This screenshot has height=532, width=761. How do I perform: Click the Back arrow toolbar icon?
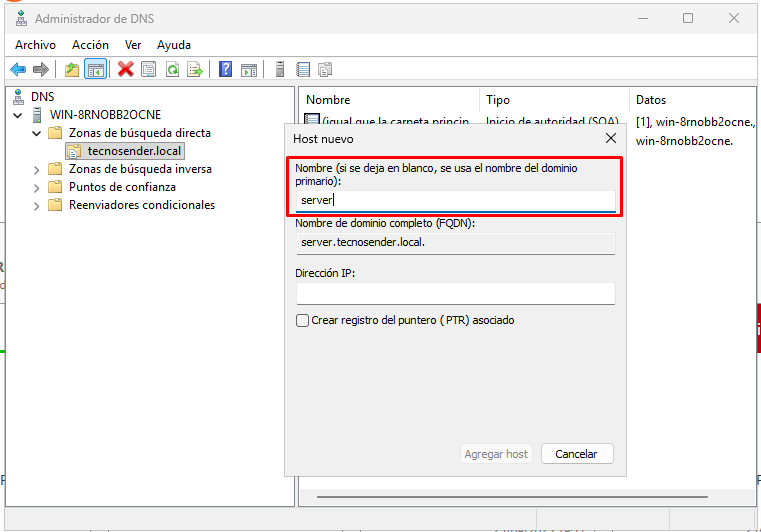click(17, 69)
